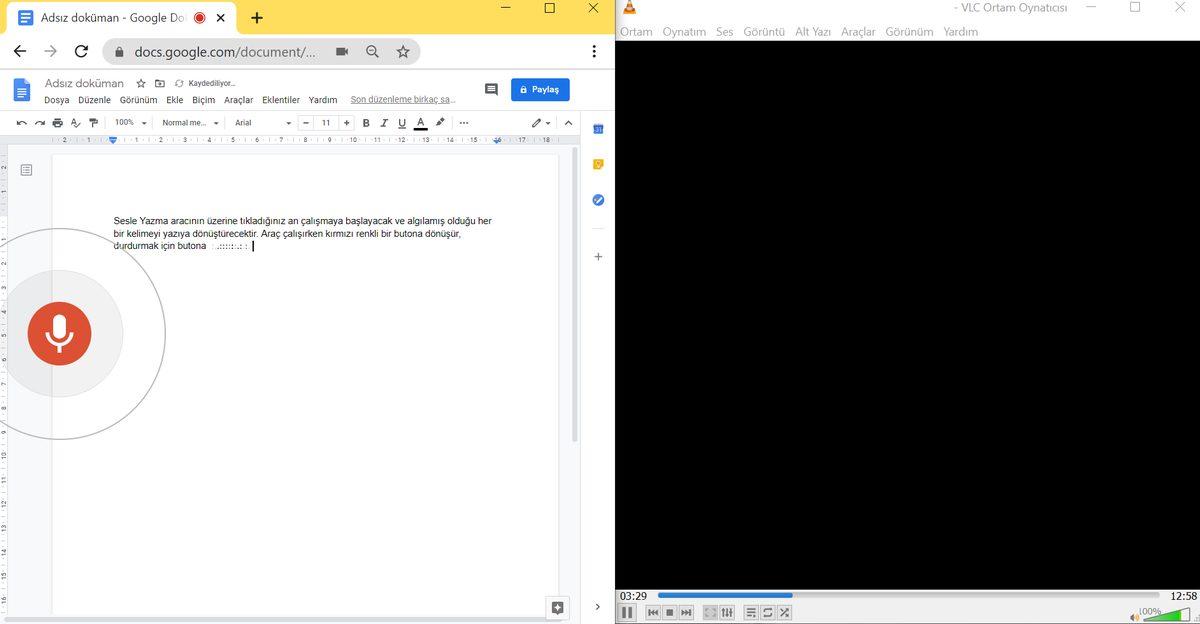Open Google Calendar in the sidebar
This screenshot has width=1200, height=624.
click(x=598, y=129)
